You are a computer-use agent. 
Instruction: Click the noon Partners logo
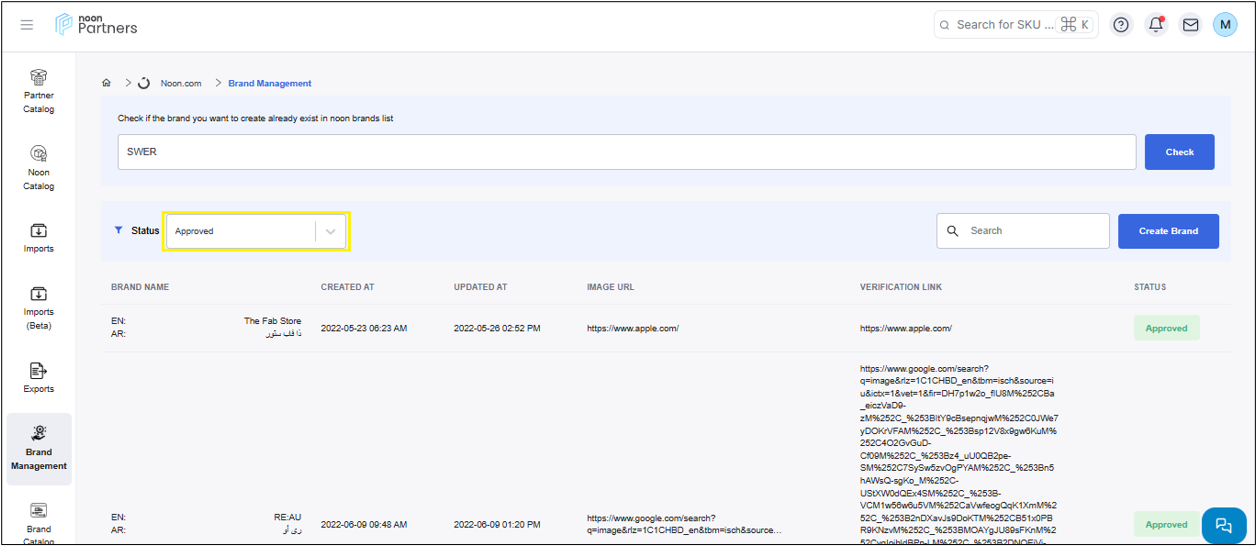coord(97,25)
